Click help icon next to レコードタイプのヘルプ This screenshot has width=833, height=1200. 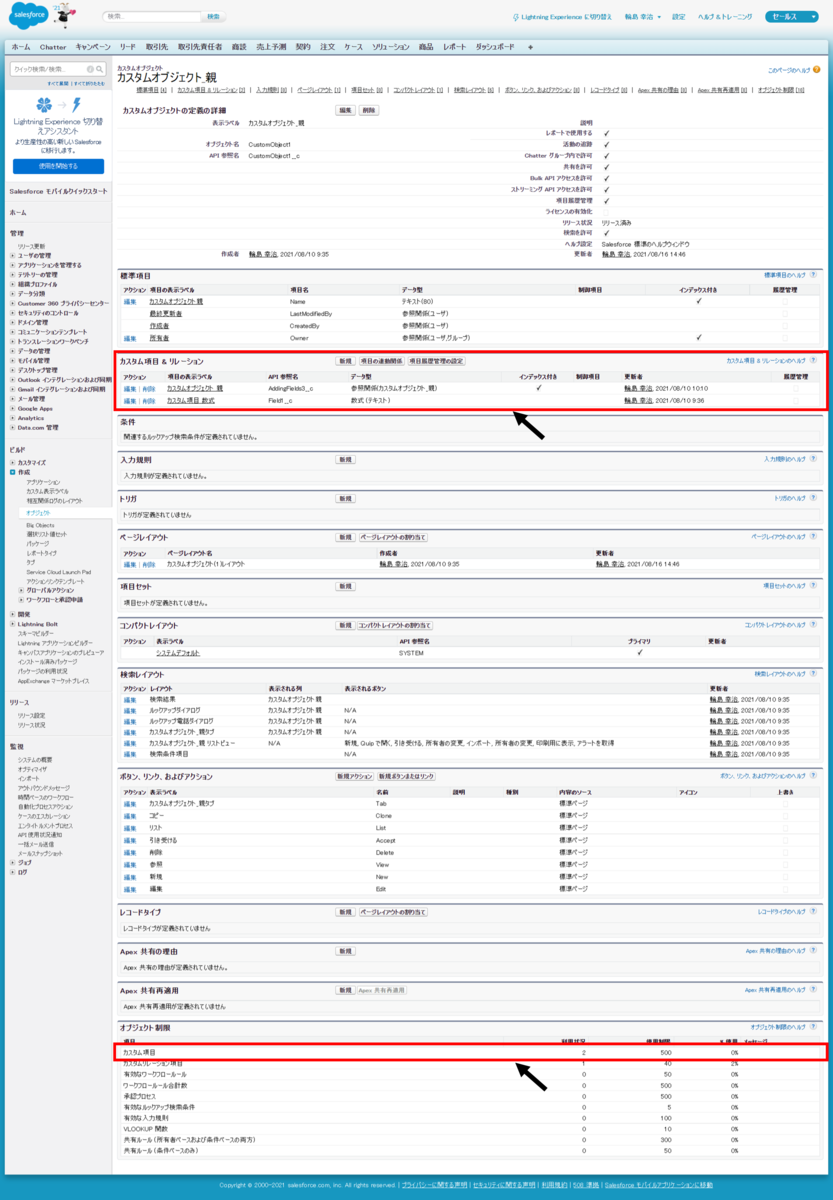click(x=813, y=912)
